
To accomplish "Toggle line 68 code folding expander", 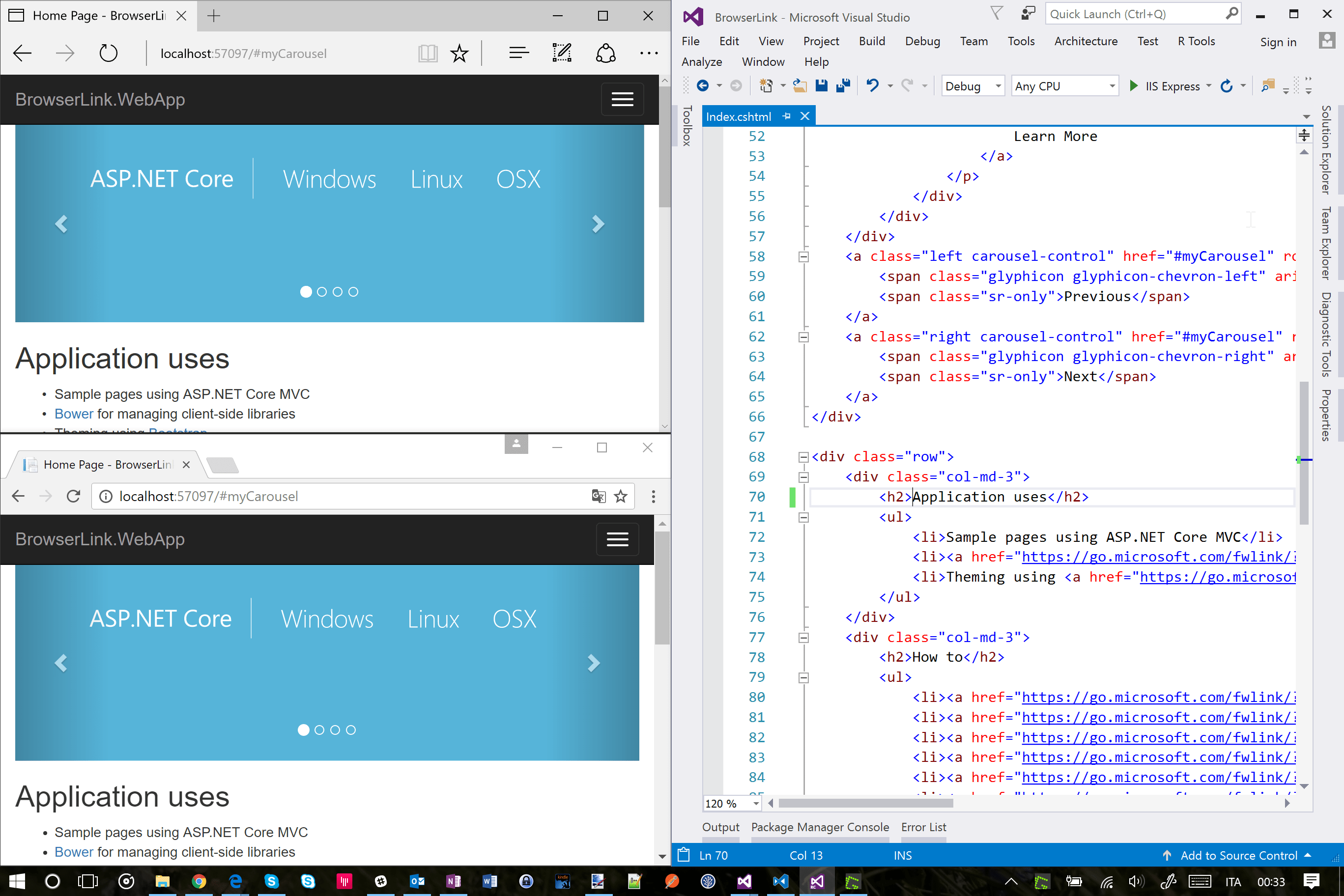I will tap(800, 457).
